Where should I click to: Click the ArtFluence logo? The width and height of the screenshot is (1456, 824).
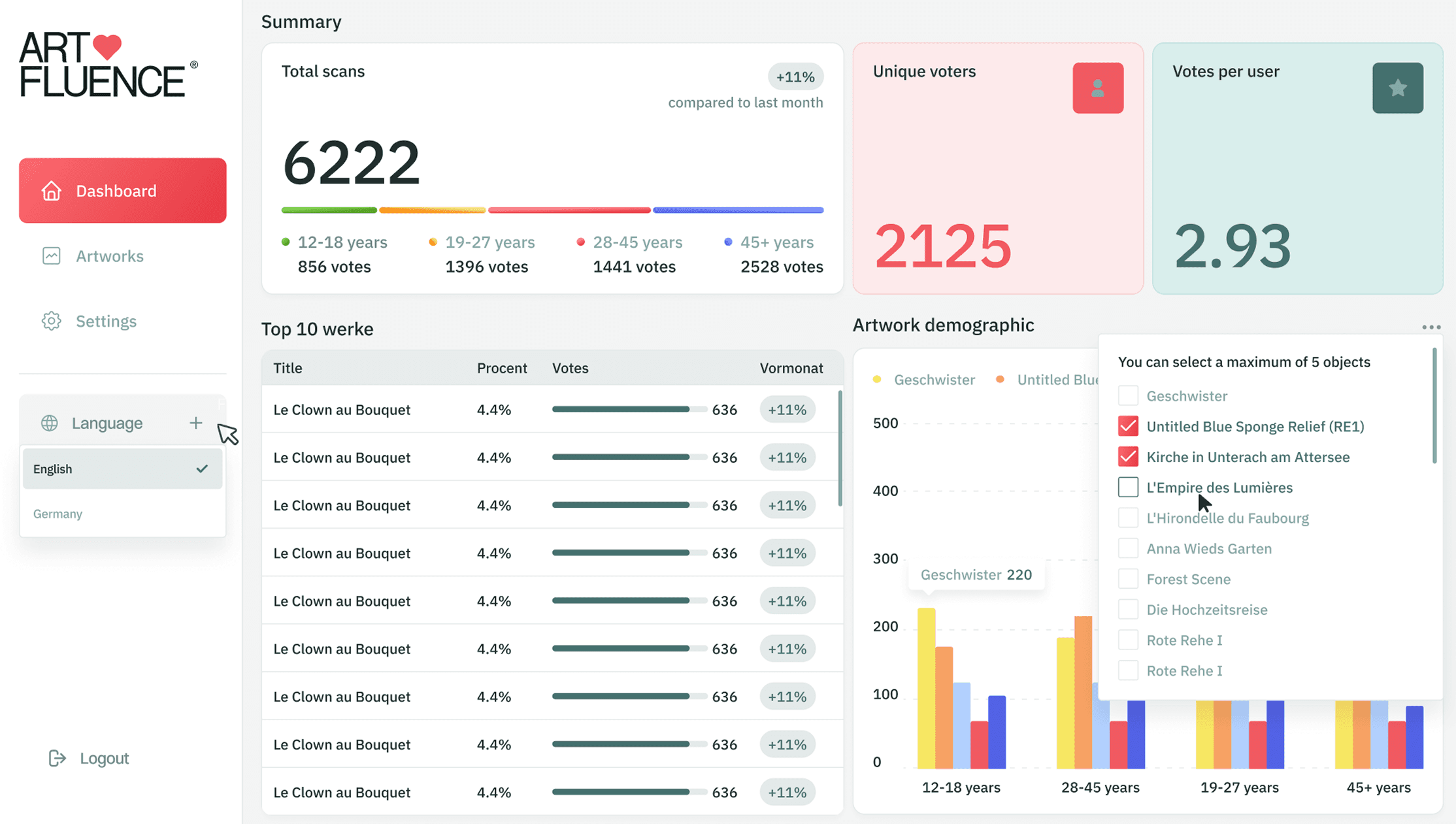pyautogui.click(x=108, y=65)
